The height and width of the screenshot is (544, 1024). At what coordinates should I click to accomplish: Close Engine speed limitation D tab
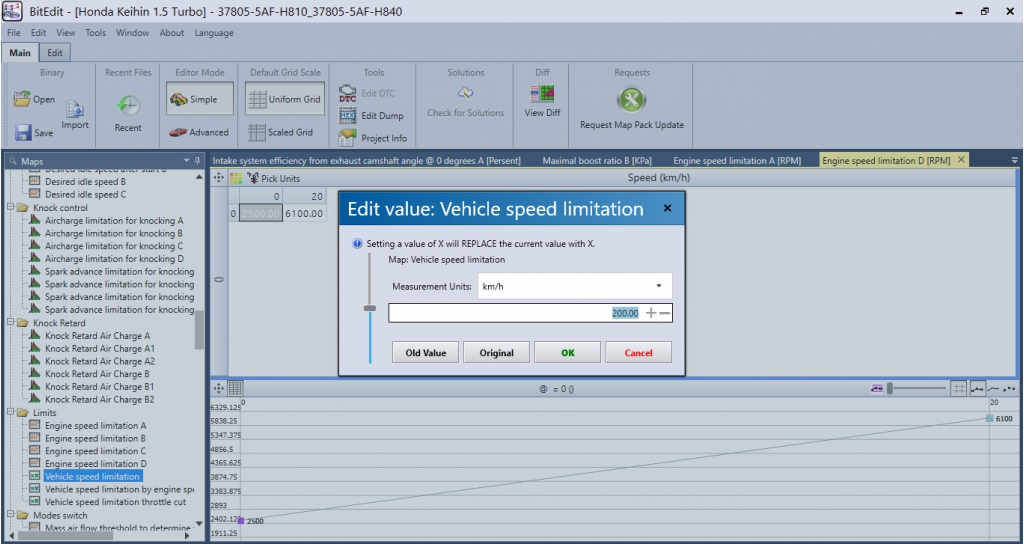(x=961, y=159)
